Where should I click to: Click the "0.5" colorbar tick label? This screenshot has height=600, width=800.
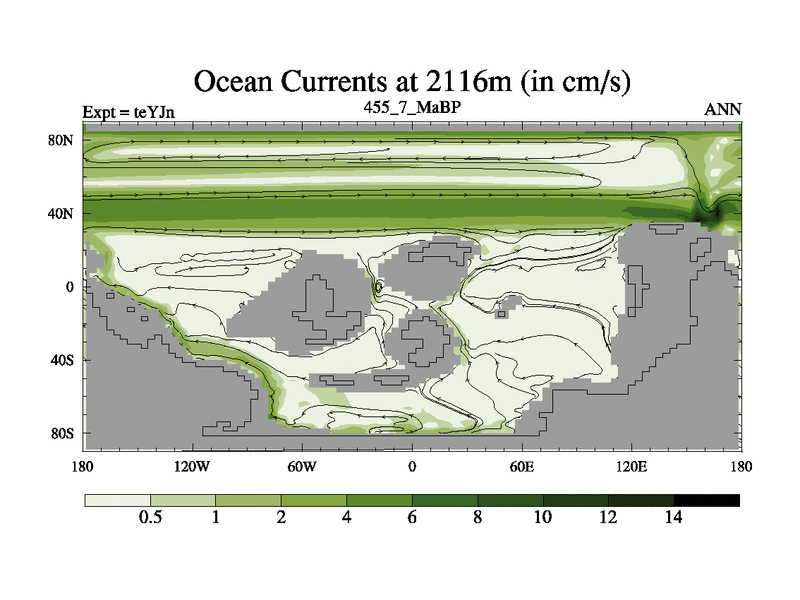click(150, 518)
